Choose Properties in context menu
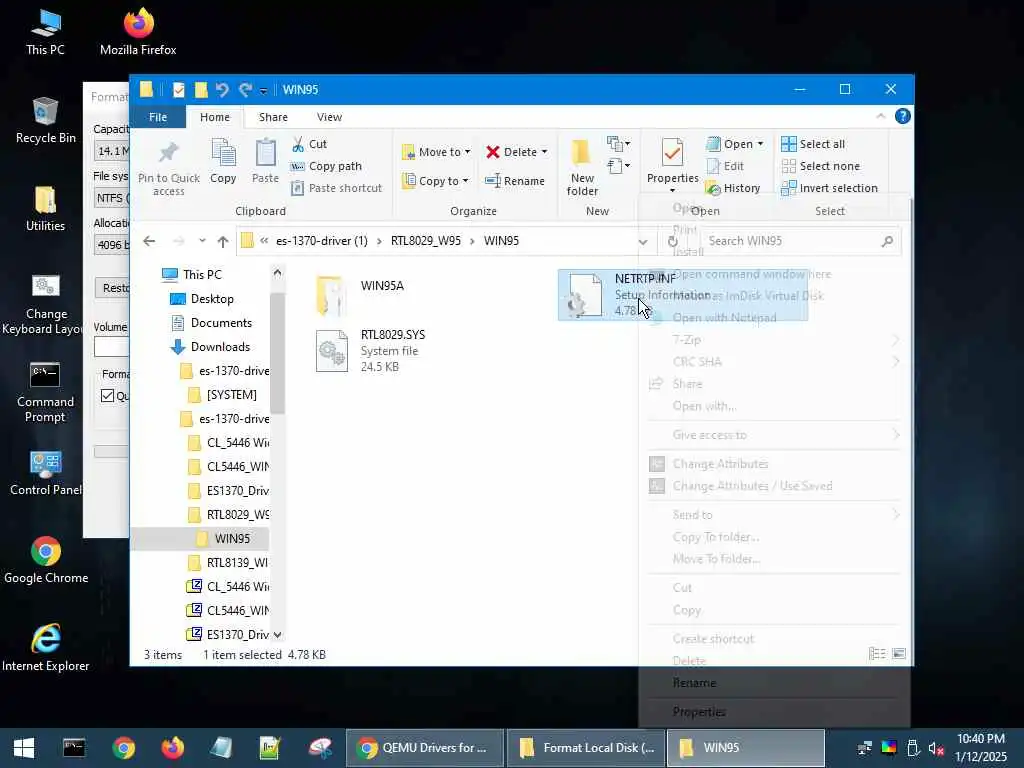 click(699, 712)
